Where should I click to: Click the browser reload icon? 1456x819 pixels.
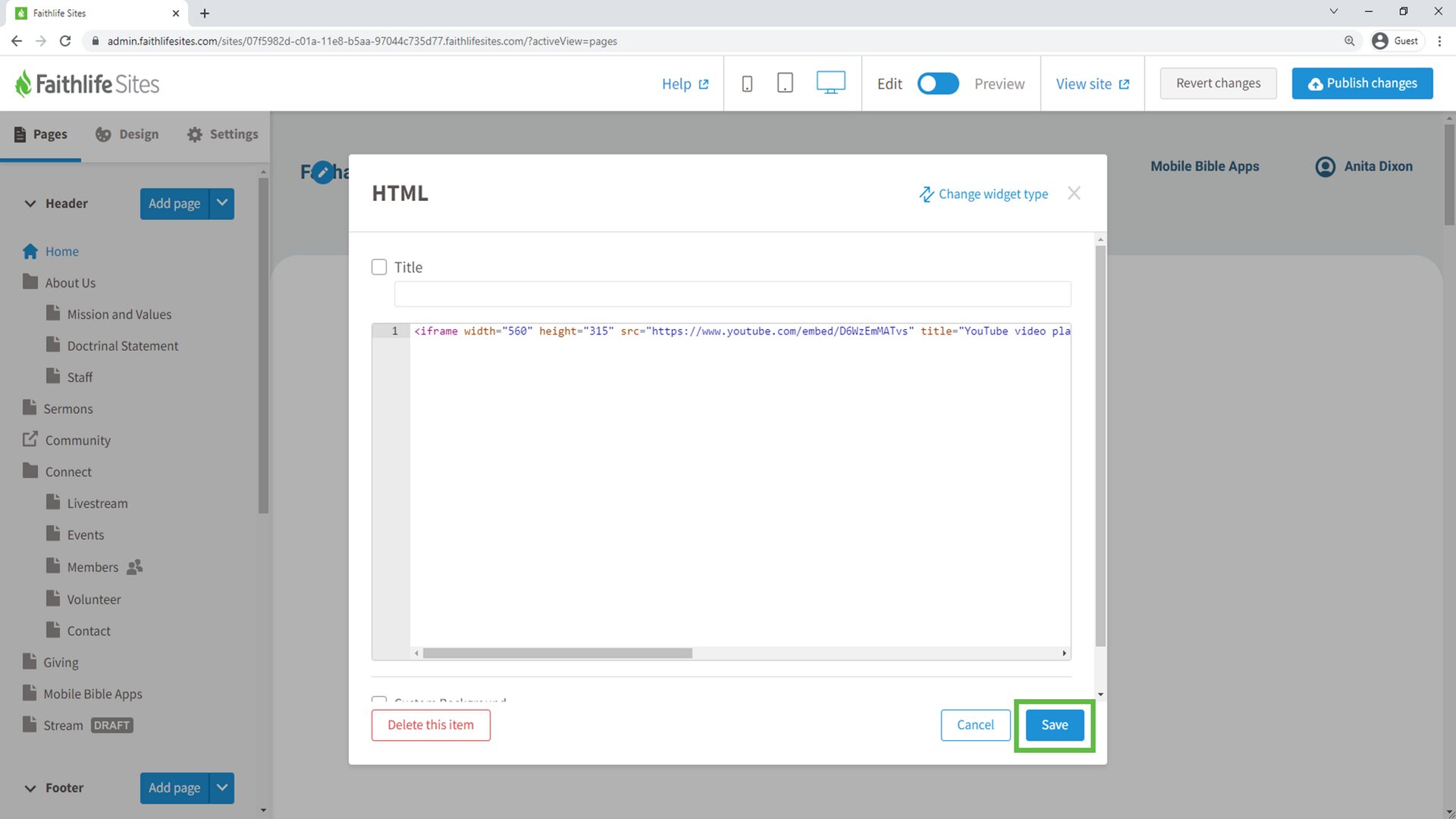[x=65, y=41]
